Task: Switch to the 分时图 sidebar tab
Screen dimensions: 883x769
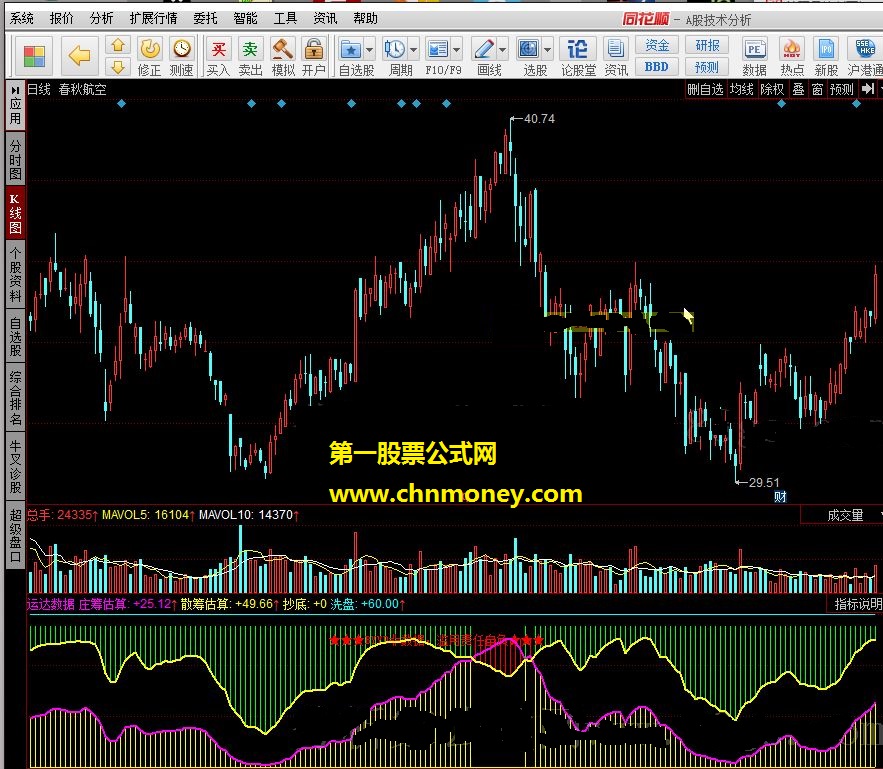Action: [15, 160]
